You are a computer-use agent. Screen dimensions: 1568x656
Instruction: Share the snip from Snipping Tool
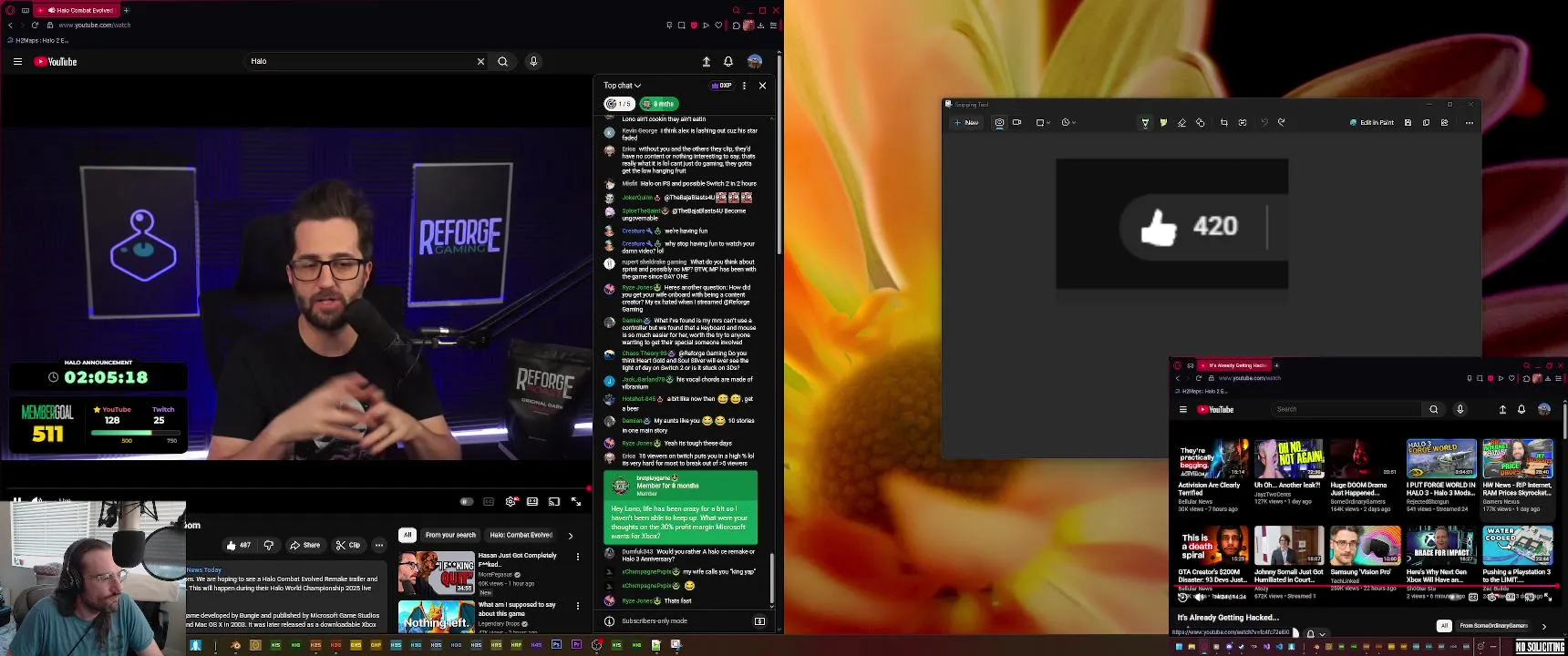point(1444,122)
